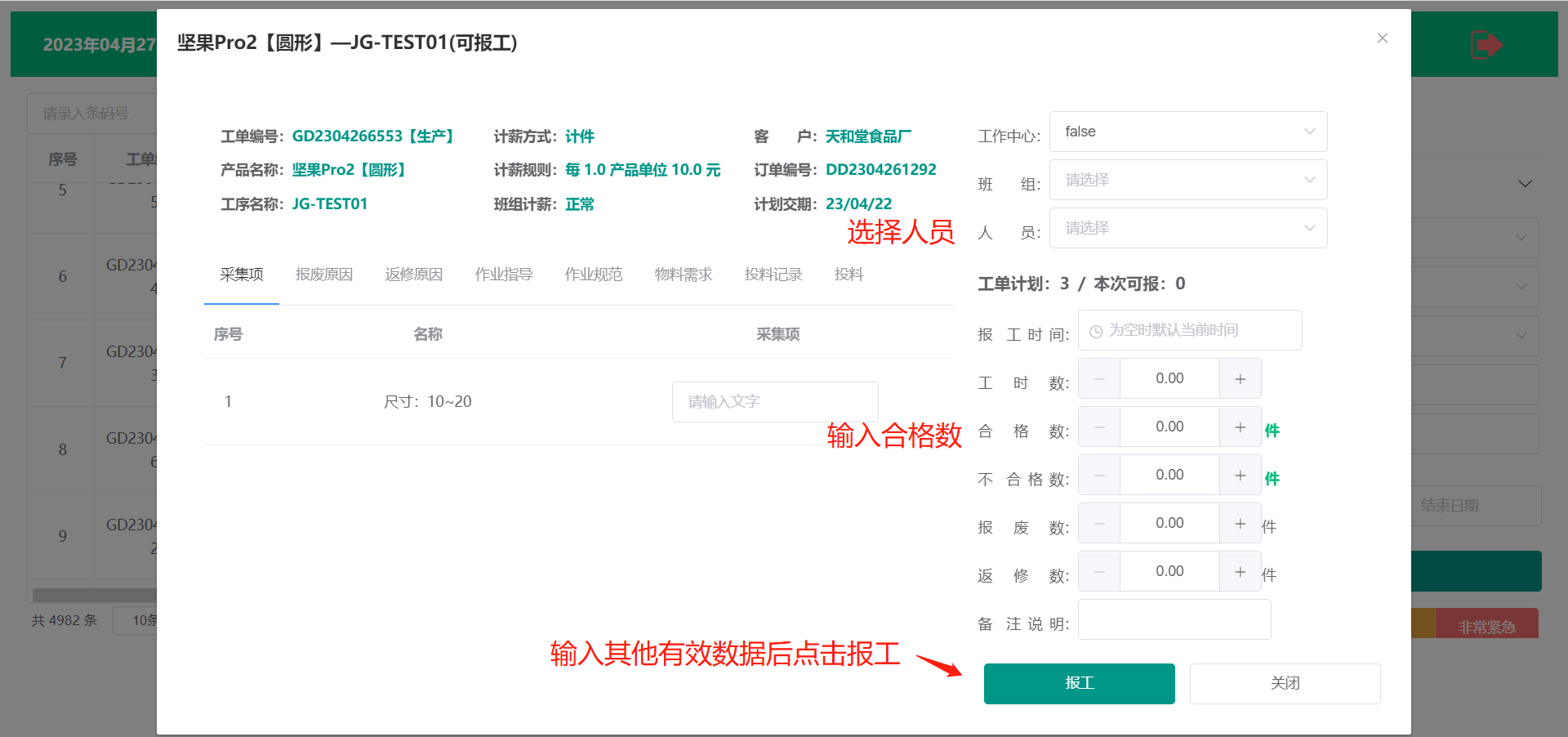Increase 合格数 with the plus button
Screen dimensions: 1568x737
click(x=1240, y=427)
